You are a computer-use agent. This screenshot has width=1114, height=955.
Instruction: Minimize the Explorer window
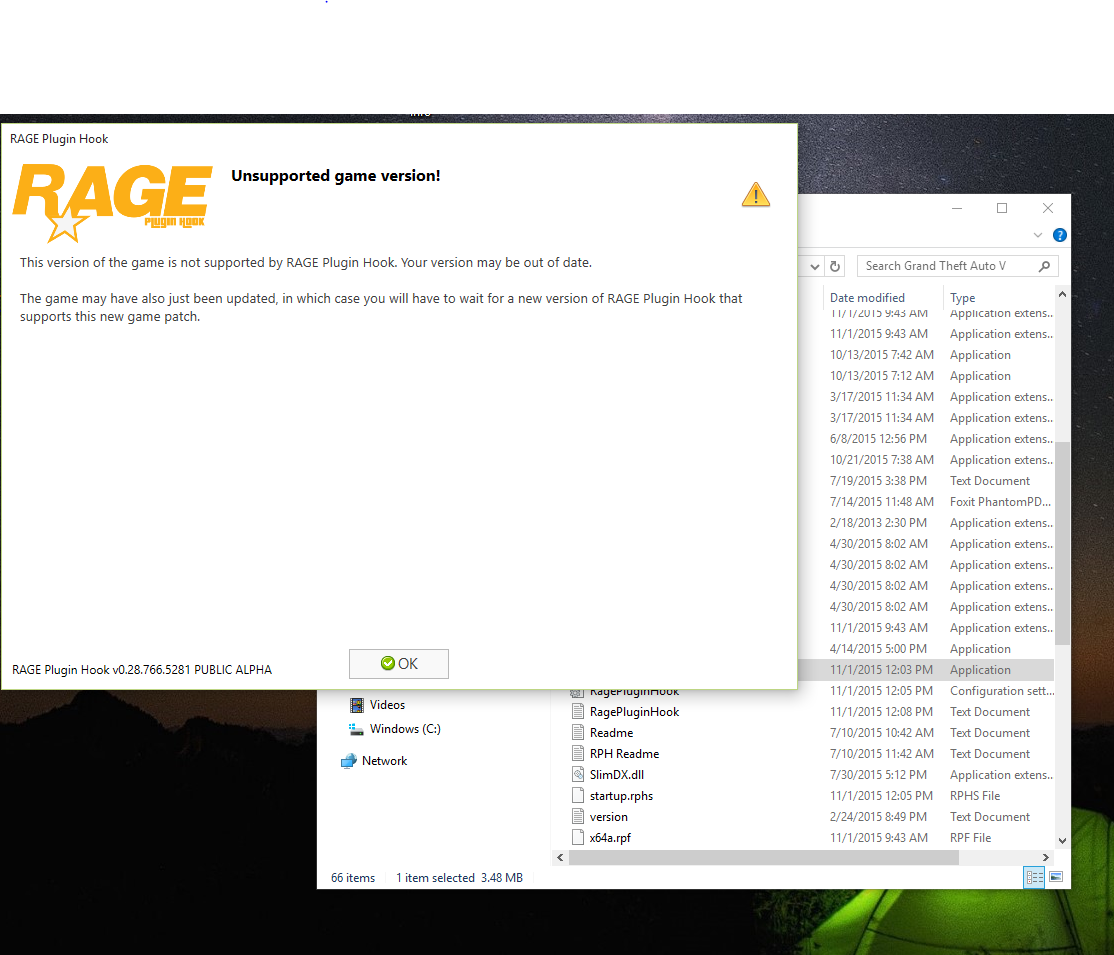pyautogui.click(x=957, y=208)
